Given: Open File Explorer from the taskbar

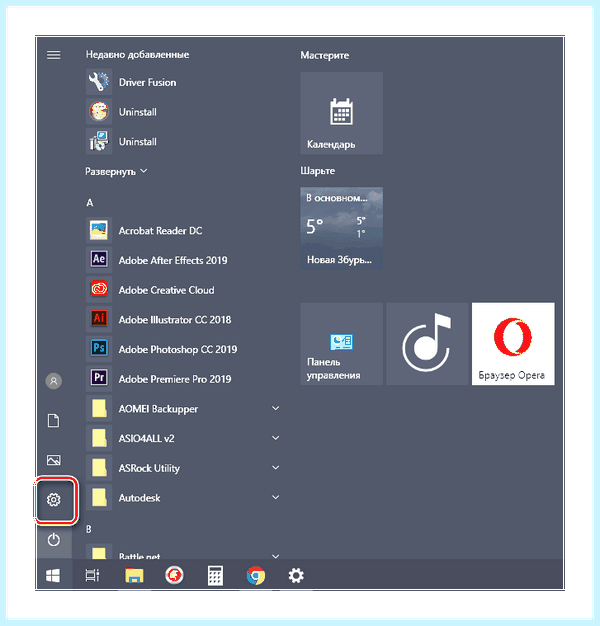Looking at the screenshot, I should pos(134,575).
